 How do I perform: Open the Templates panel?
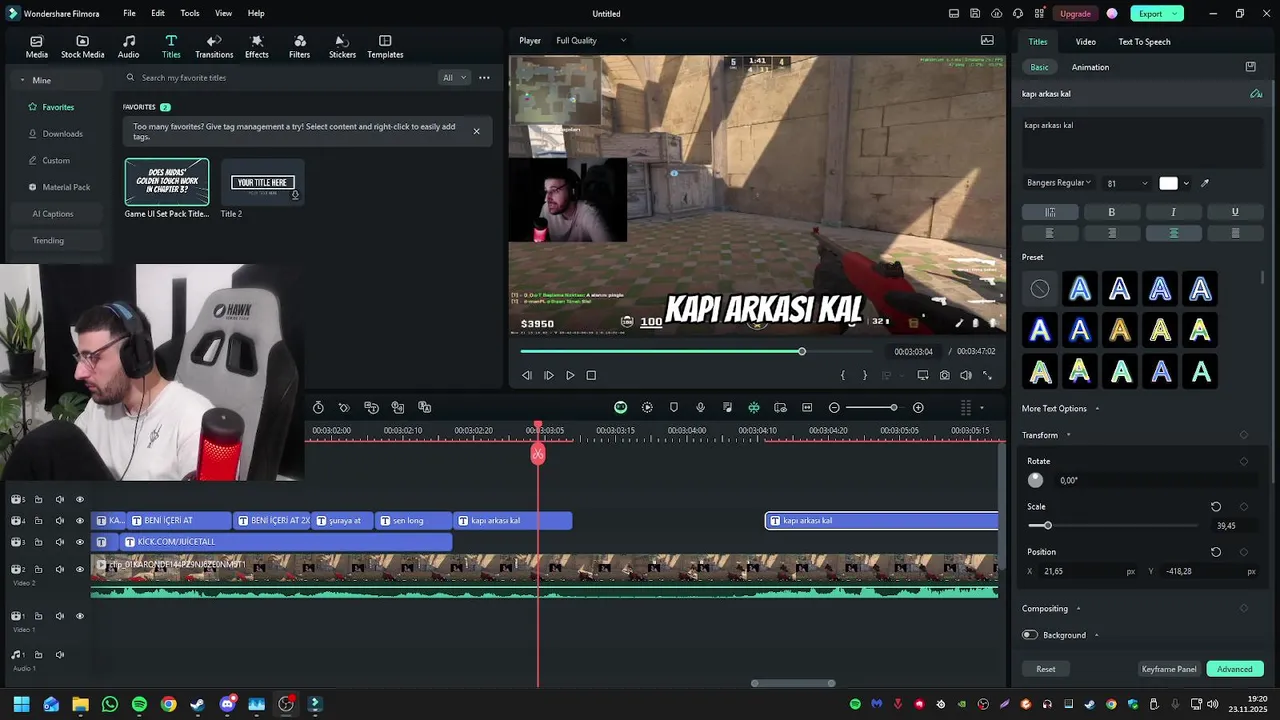[x=385, y=47]
